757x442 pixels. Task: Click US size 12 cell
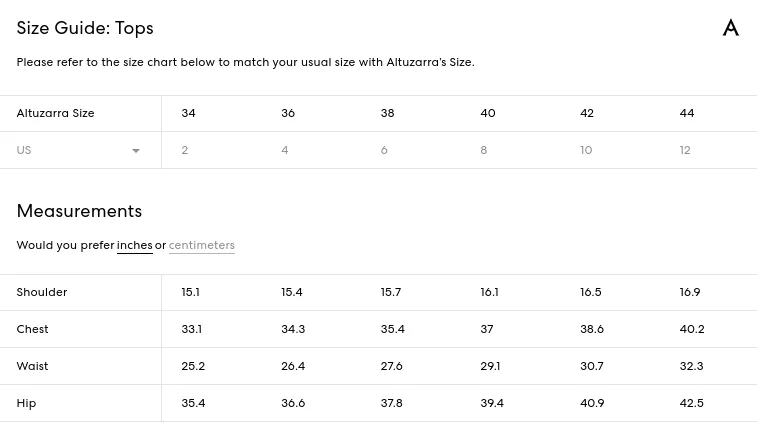pos(685,150)
